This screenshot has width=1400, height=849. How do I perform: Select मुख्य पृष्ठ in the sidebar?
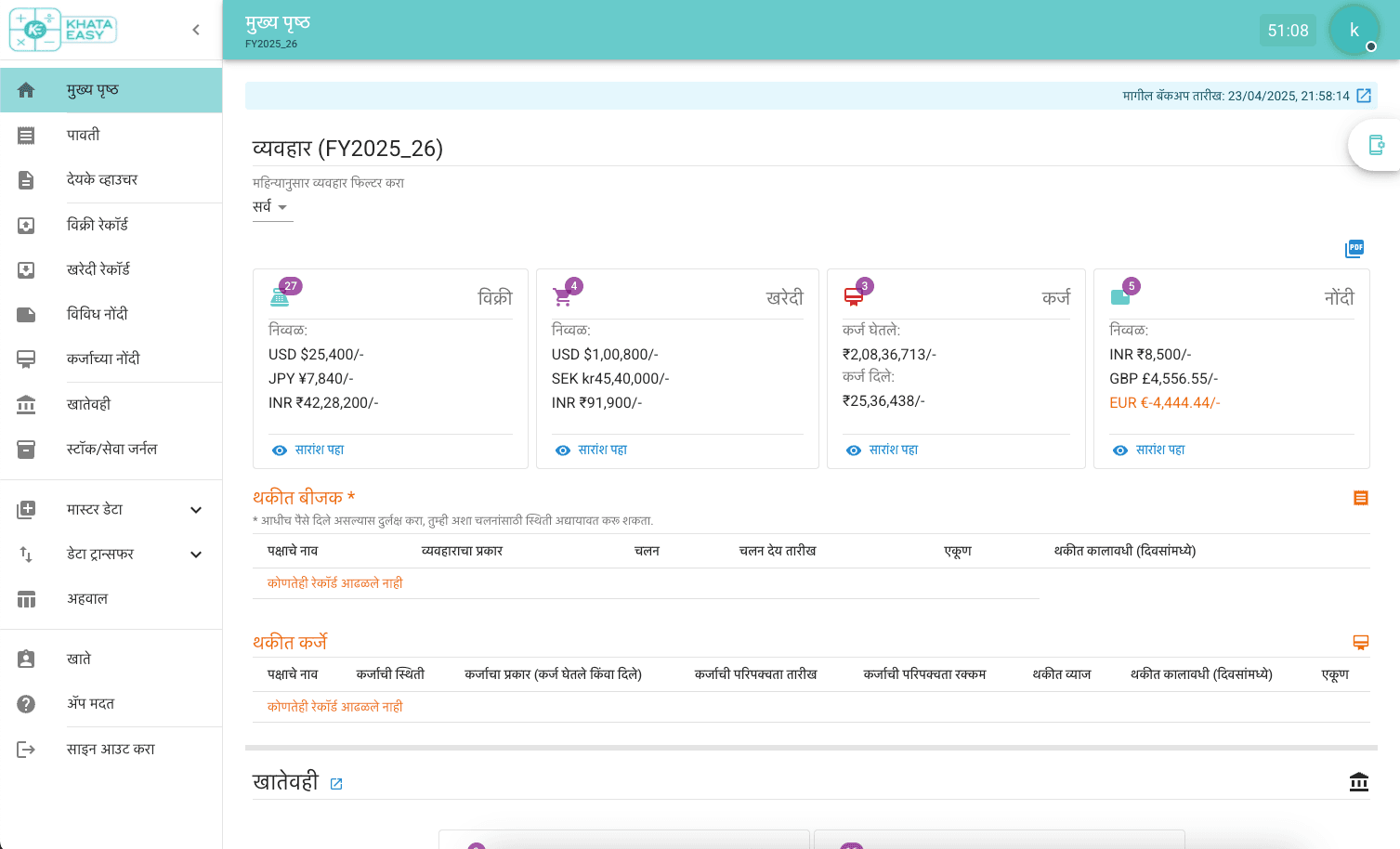[x=93, y=89]
